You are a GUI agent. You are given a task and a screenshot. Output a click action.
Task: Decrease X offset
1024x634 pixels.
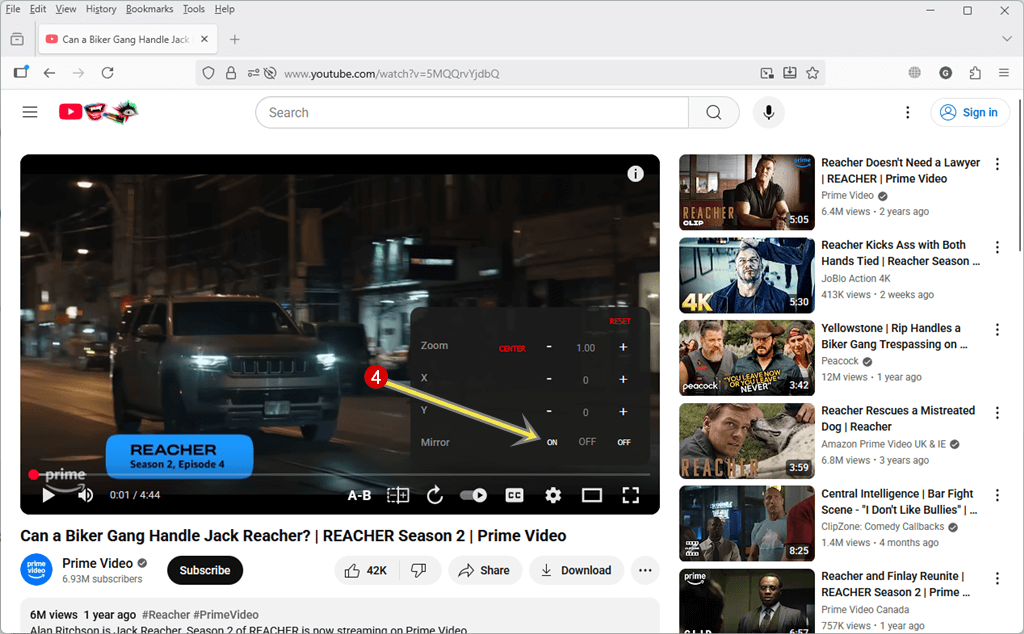(549, 379)
